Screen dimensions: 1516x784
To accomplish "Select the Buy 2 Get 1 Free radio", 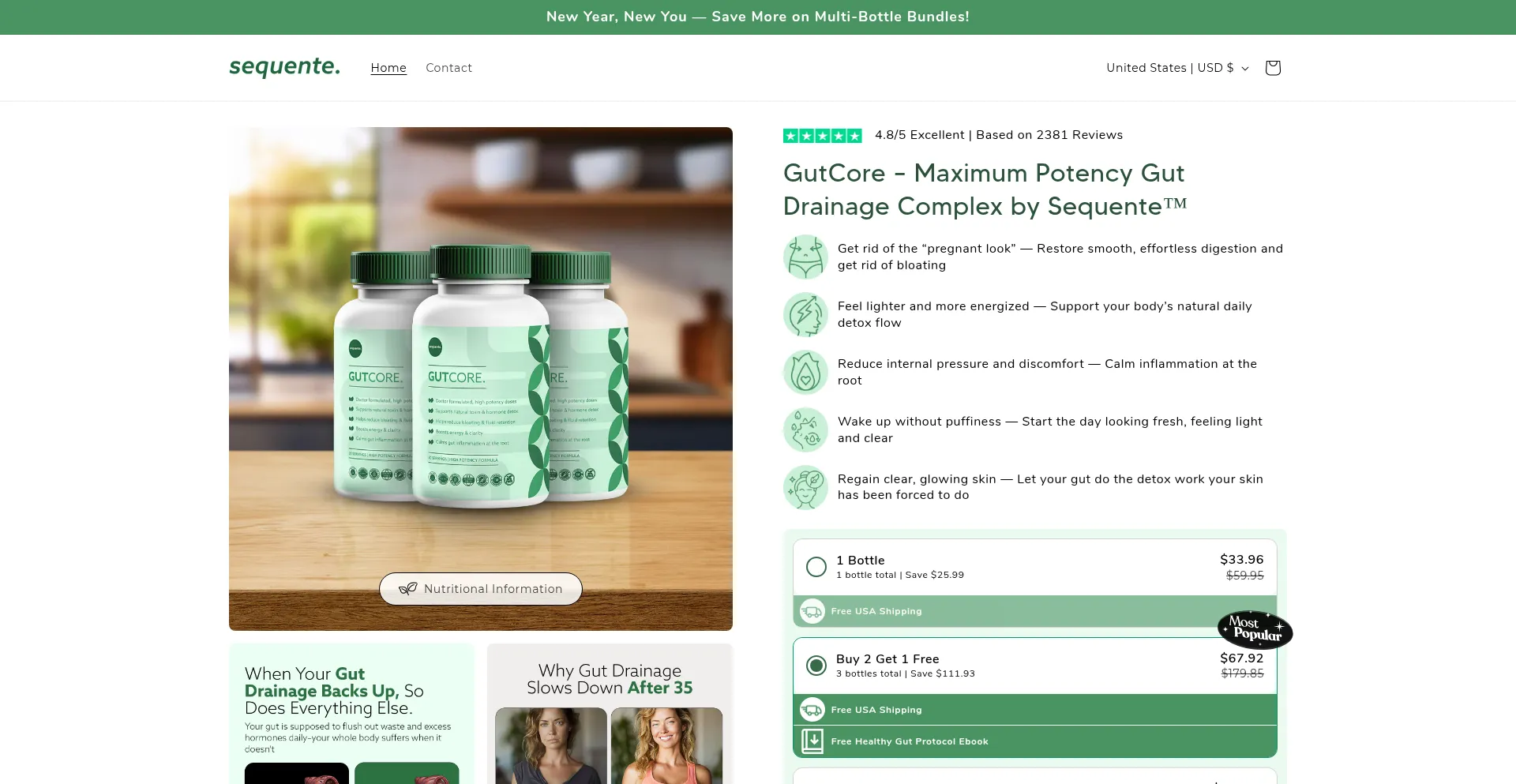I will pyautogui.click(x=816, y=666).
